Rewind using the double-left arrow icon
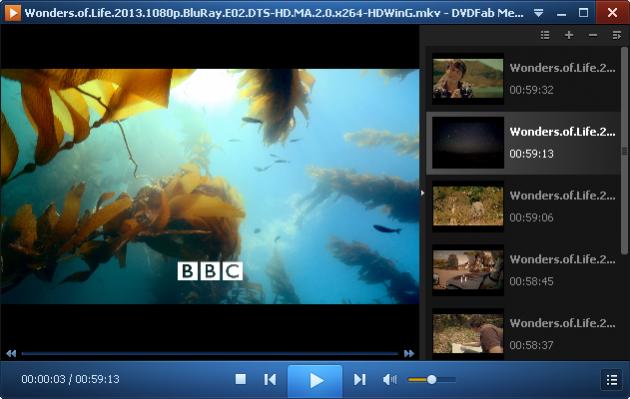The width and height of the screenshot is (630, 399). [x=11, y=354]
